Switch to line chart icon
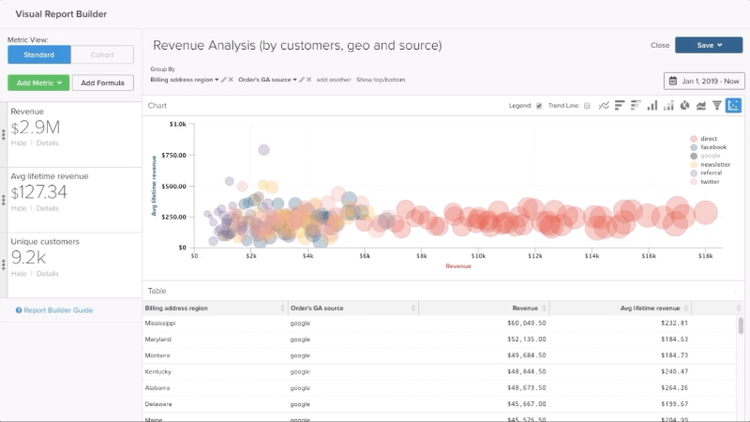The width and height of the screenshot is (750, 422). point(604,105)
